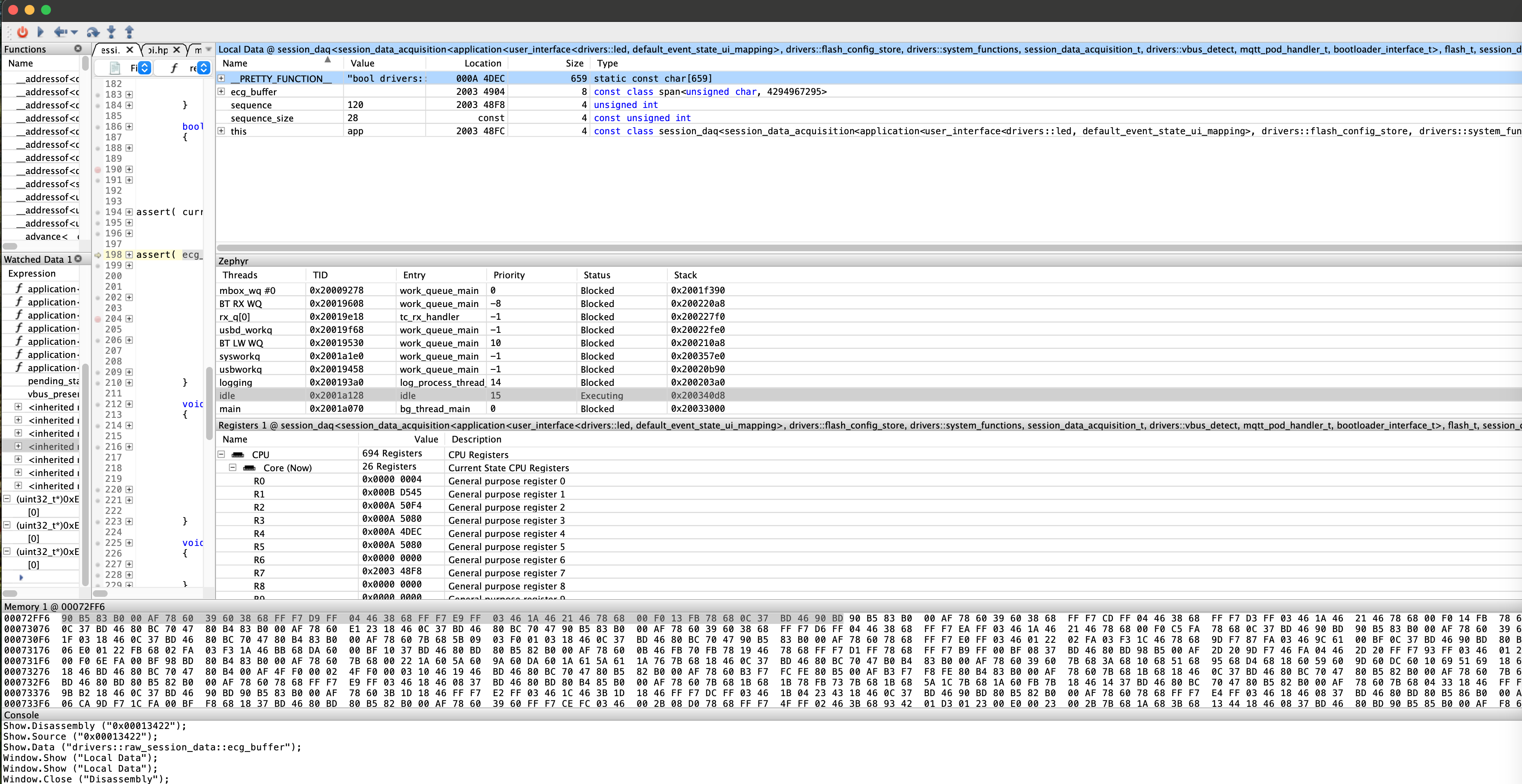Image resolution: width=1522 pixels, height=784 pixels.
Task: Close the 'pi.hp' source tab
Action: click(176, 50)
